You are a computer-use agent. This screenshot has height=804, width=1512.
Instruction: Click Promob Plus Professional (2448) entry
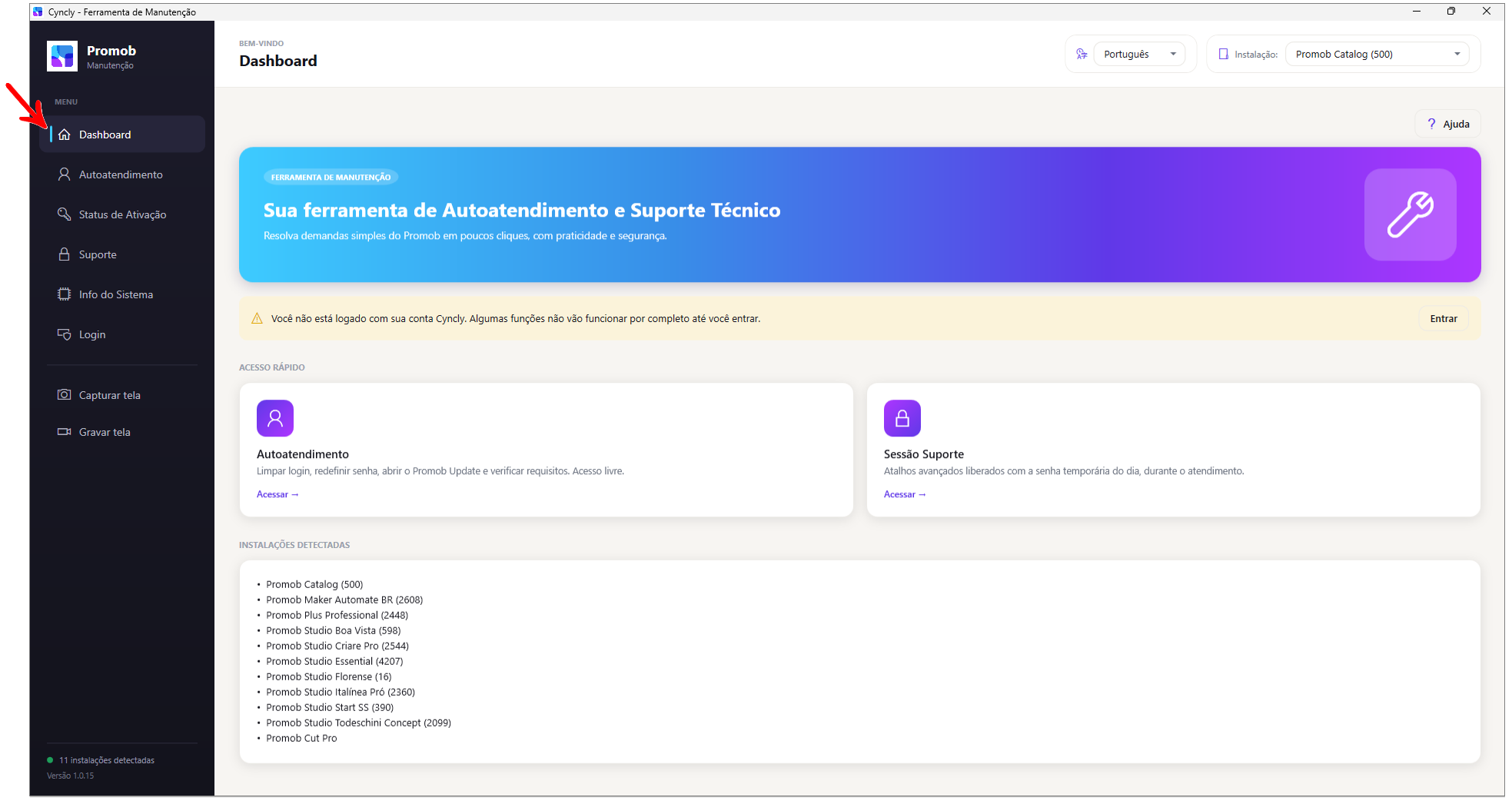tap(337, 615)
